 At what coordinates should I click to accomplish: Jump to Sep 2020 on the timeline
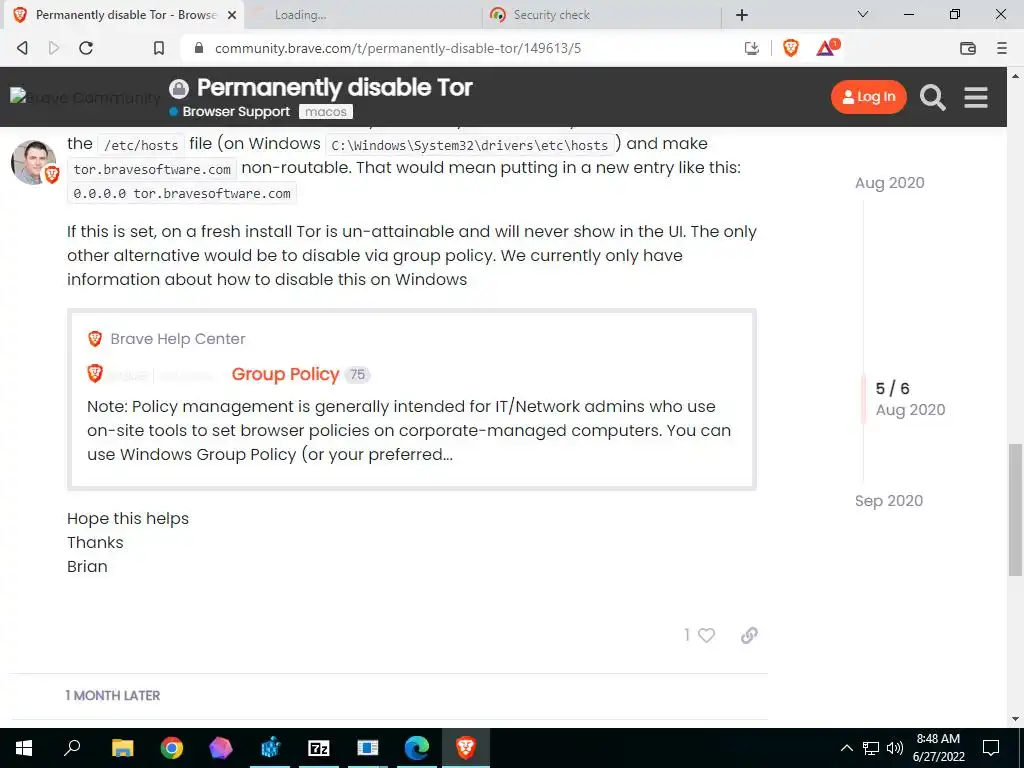click(889, 501)
